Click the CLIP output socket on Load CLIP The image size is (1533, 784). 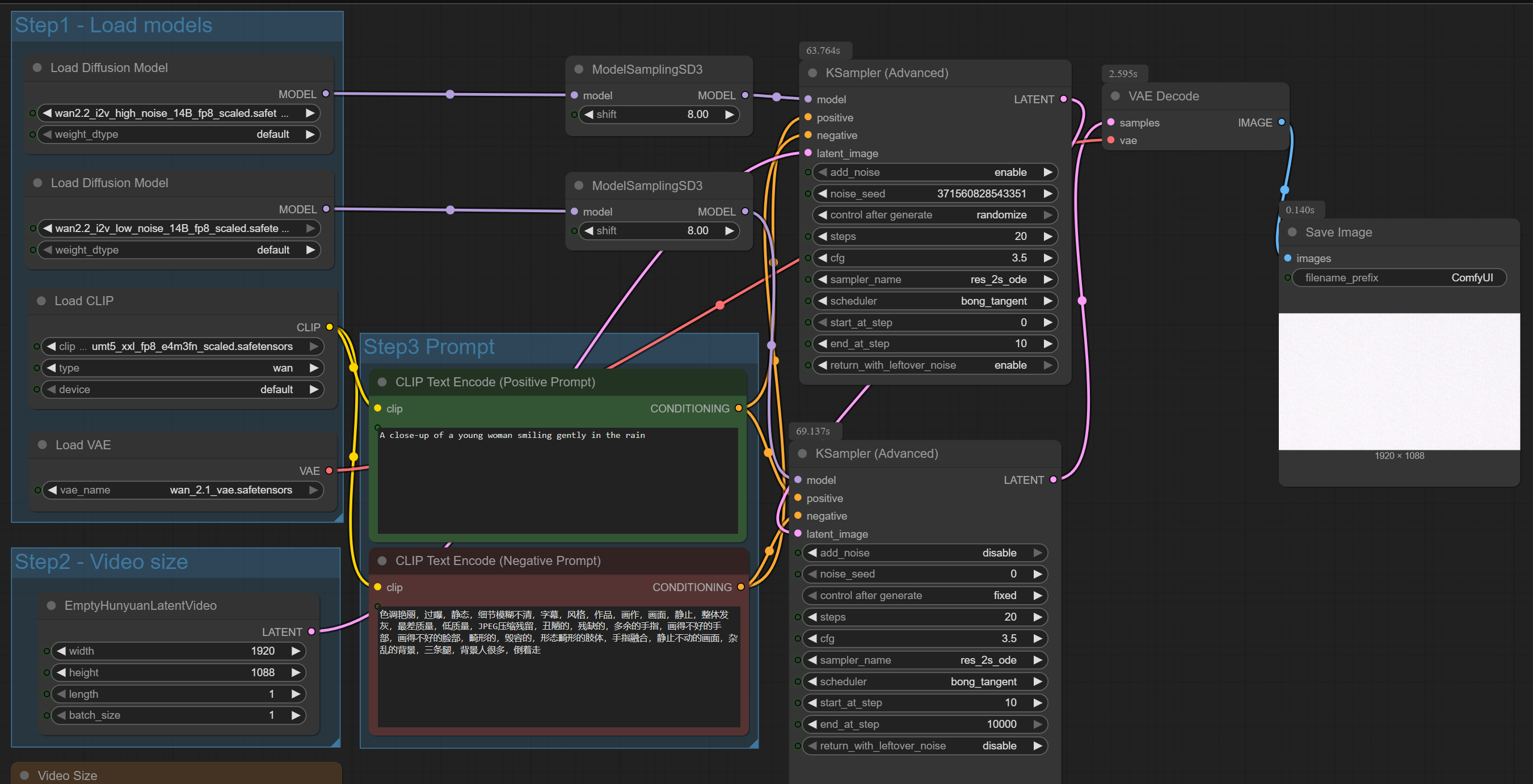[330, 327]
